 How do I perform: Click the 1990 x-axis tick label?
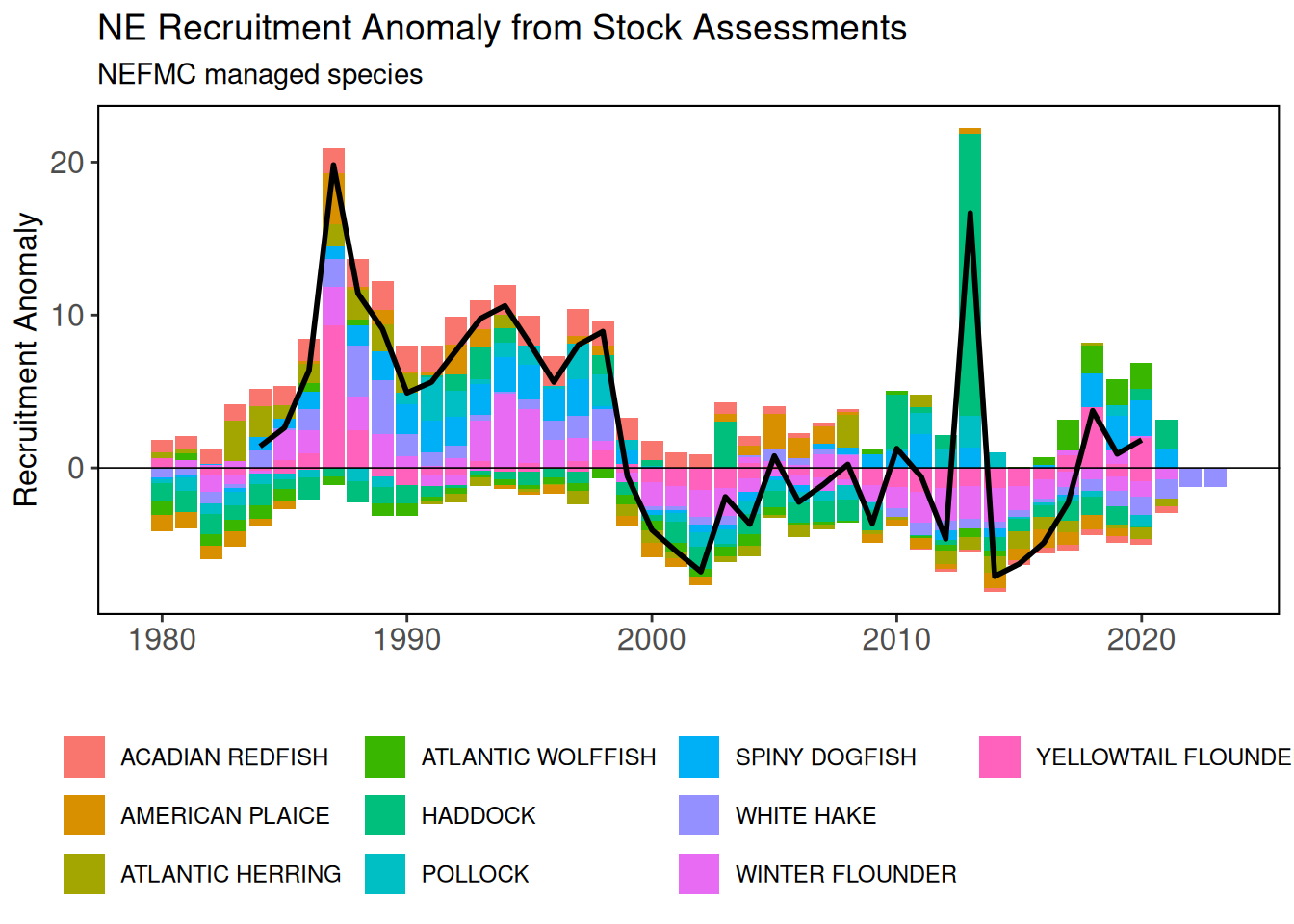(406, 640)
